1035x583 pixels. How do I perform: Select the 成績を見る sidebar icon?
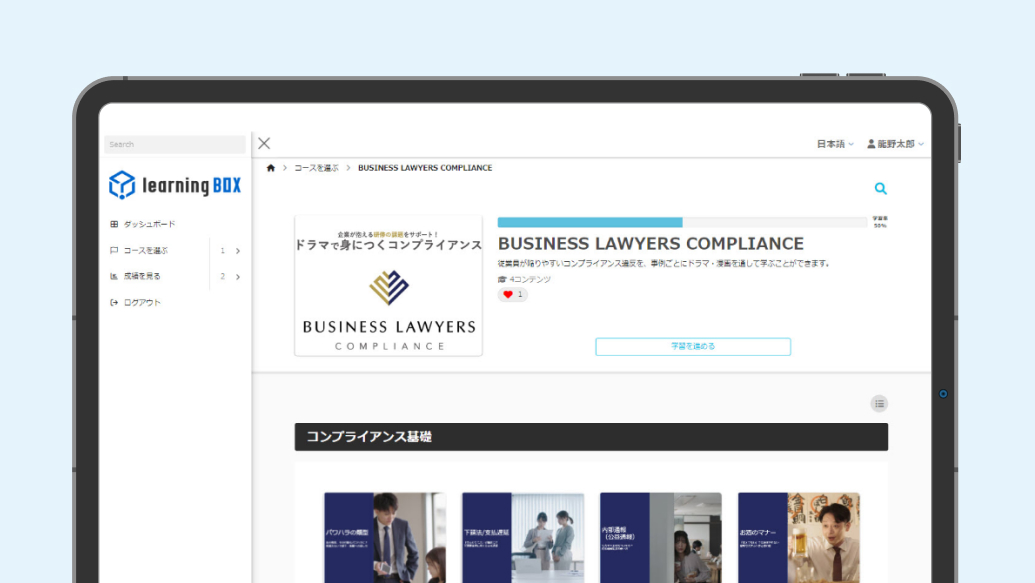(116, 277)
